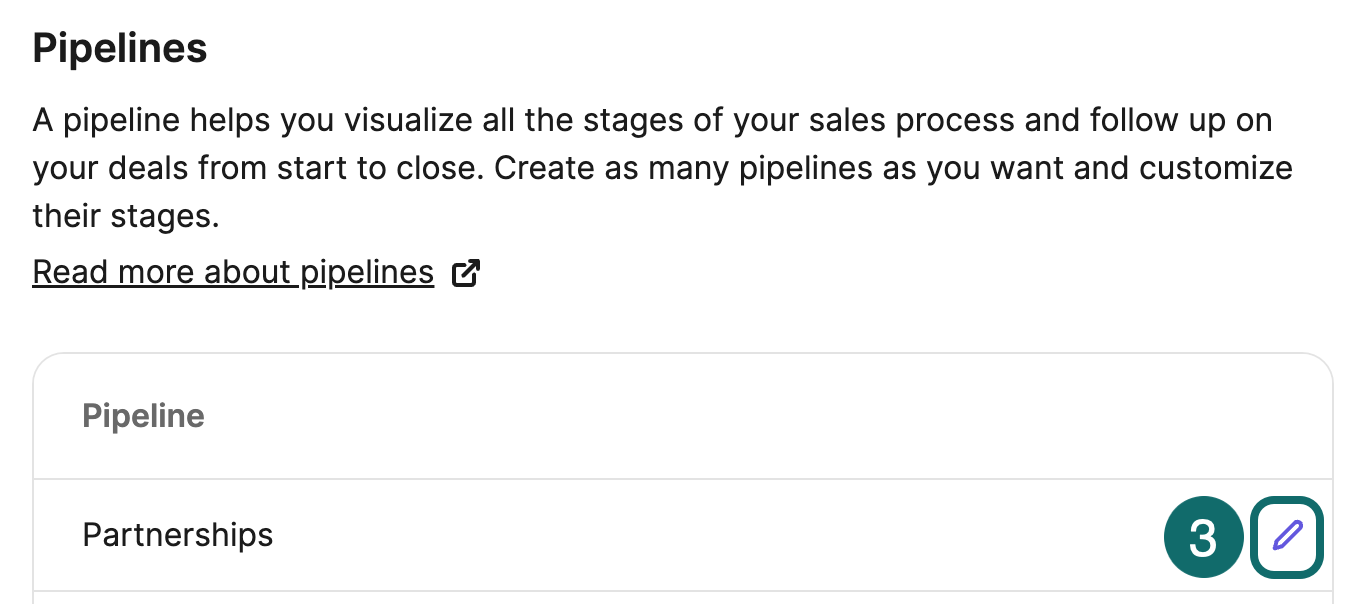Click the text "their stages." ending the description

click(125, 214)
